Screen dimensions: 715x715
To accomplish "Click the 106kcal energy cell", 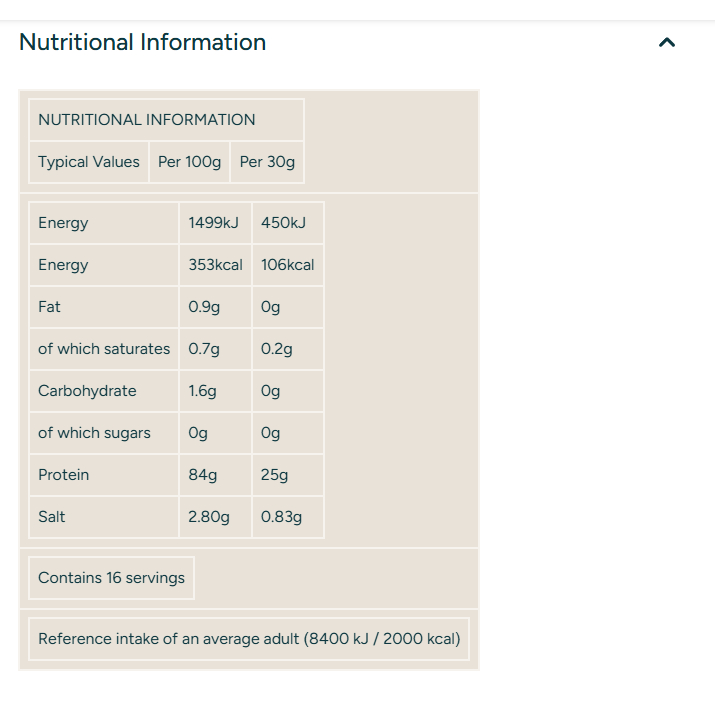I will coord(288,264).
